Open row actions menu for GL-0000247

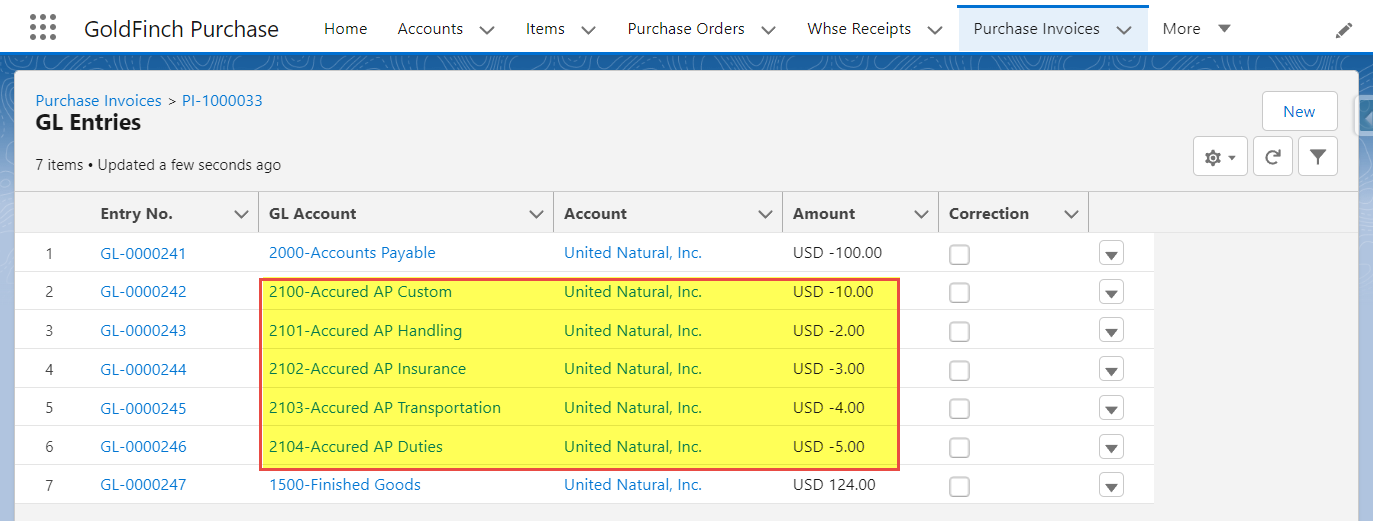pyautogui.click(x=1111, y=486)
